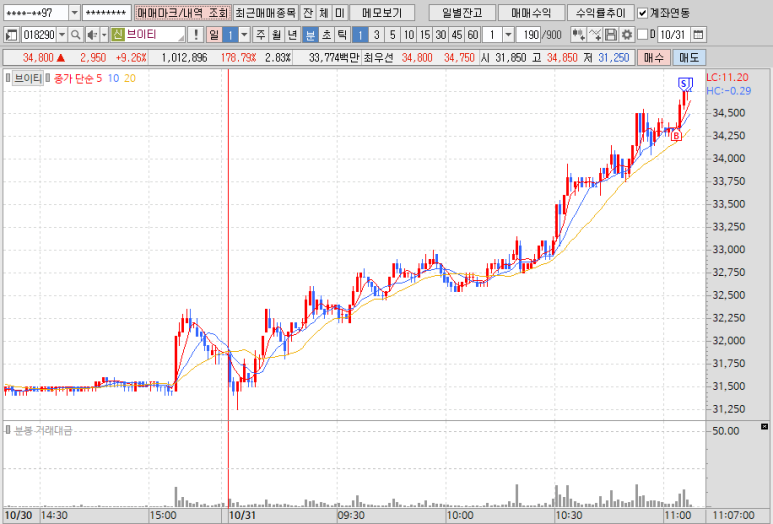
Task: Click the current price 34,800
Action: pos(38,58)
